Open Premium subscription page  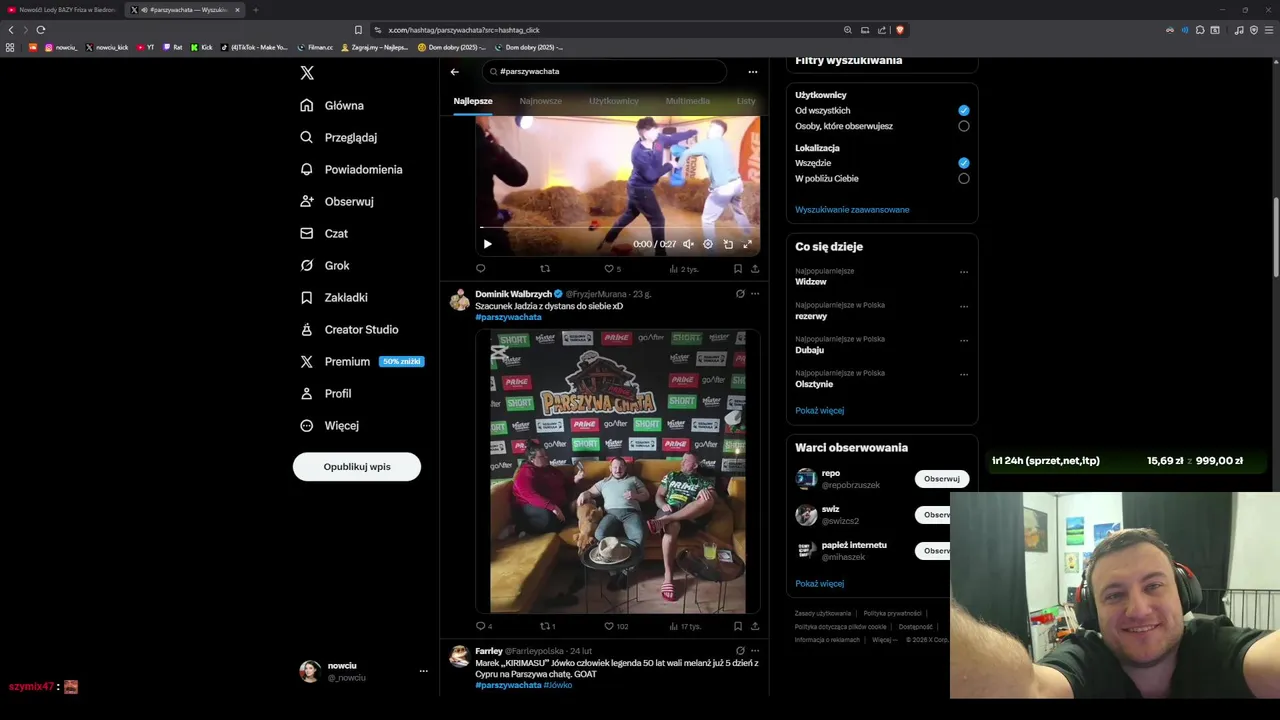(x=360, y=361)
